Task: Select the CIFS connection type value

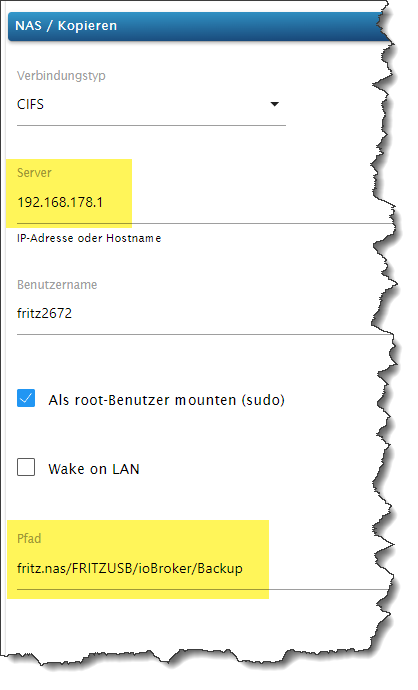Action: pos(30,104)
